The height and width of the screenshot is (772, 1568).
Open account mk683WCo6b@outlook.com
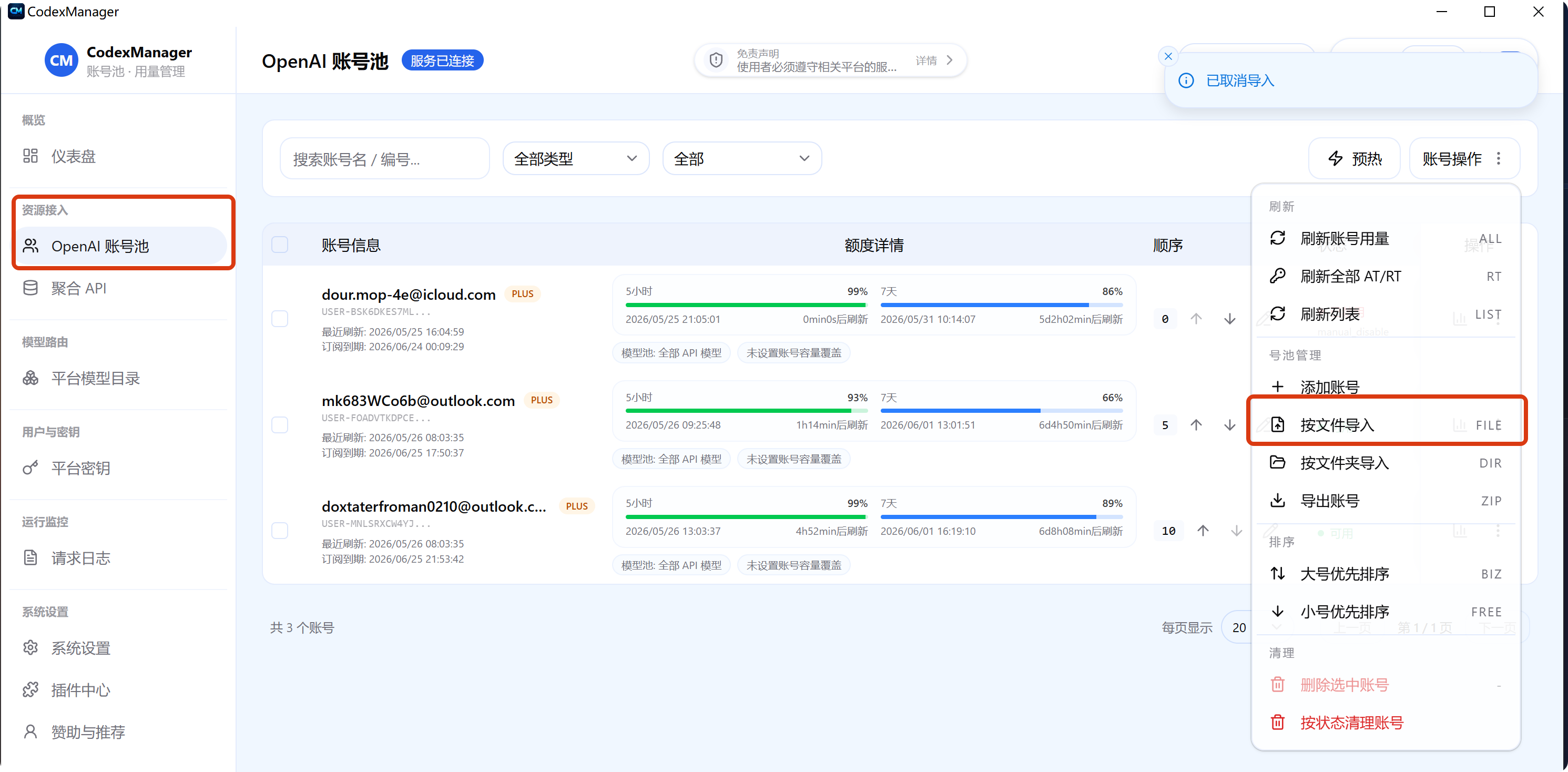point(418,401)
